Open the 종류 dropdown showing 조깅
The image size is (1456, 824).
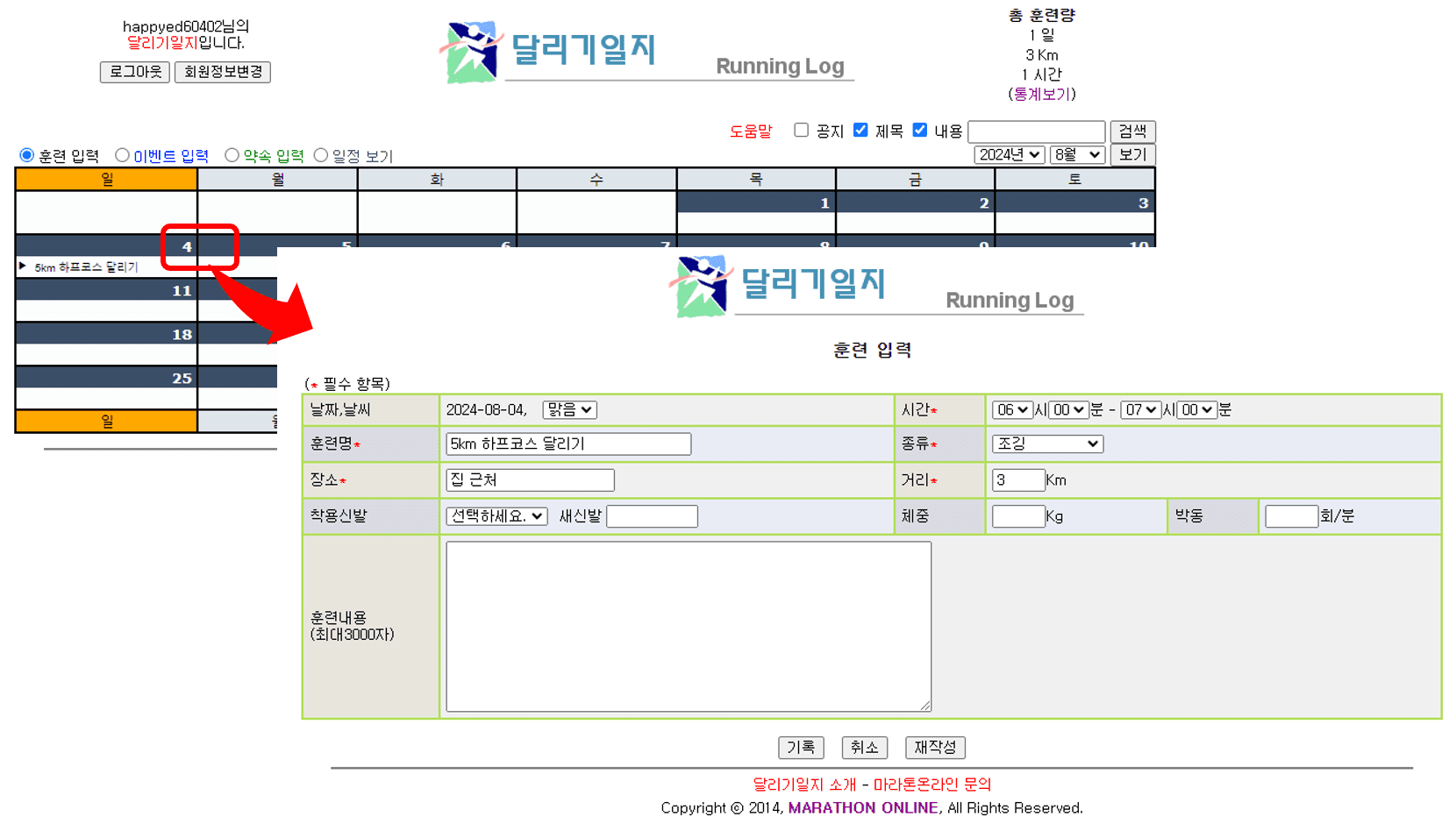click(1046, 443)
